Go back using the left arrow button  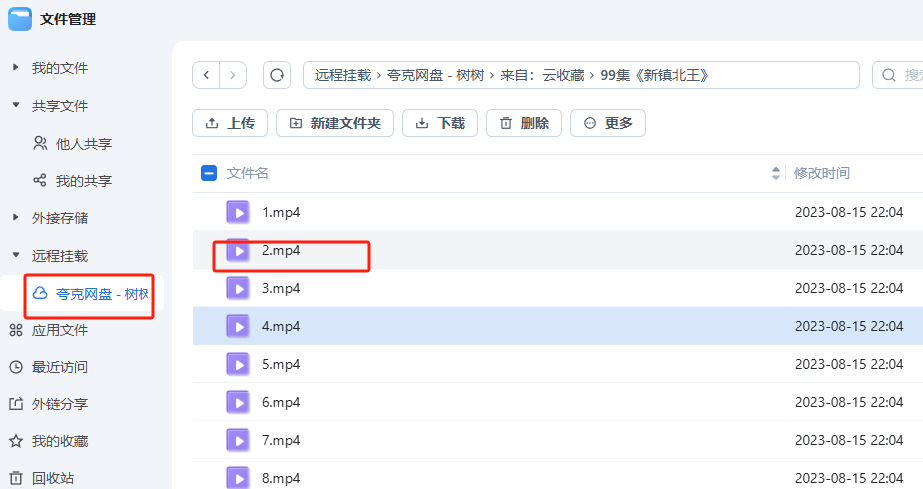point(206,75)
